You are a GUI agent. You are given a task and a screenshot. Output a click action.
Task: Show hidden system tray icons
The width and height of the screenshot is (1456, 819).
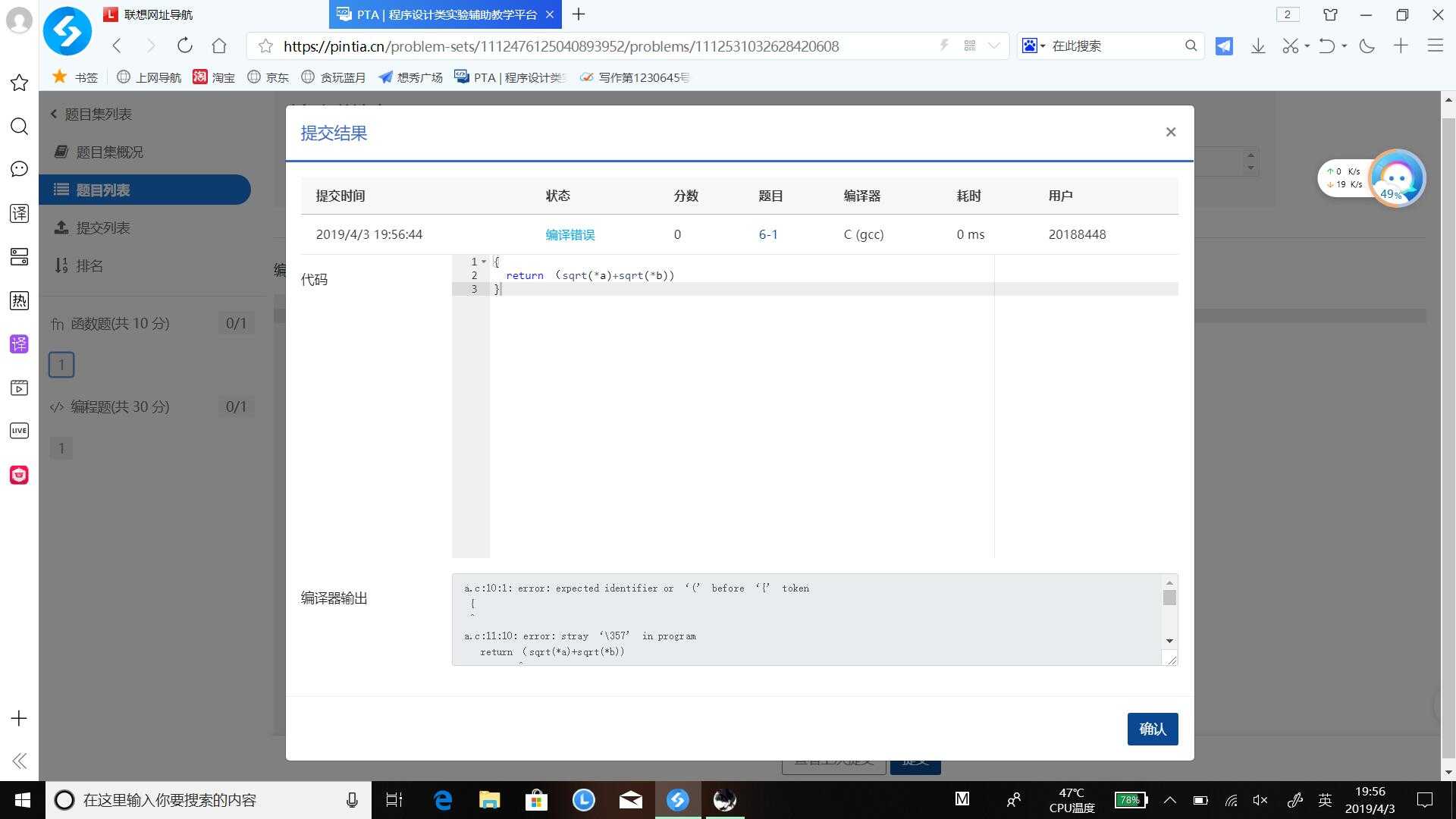point(1169,799)
